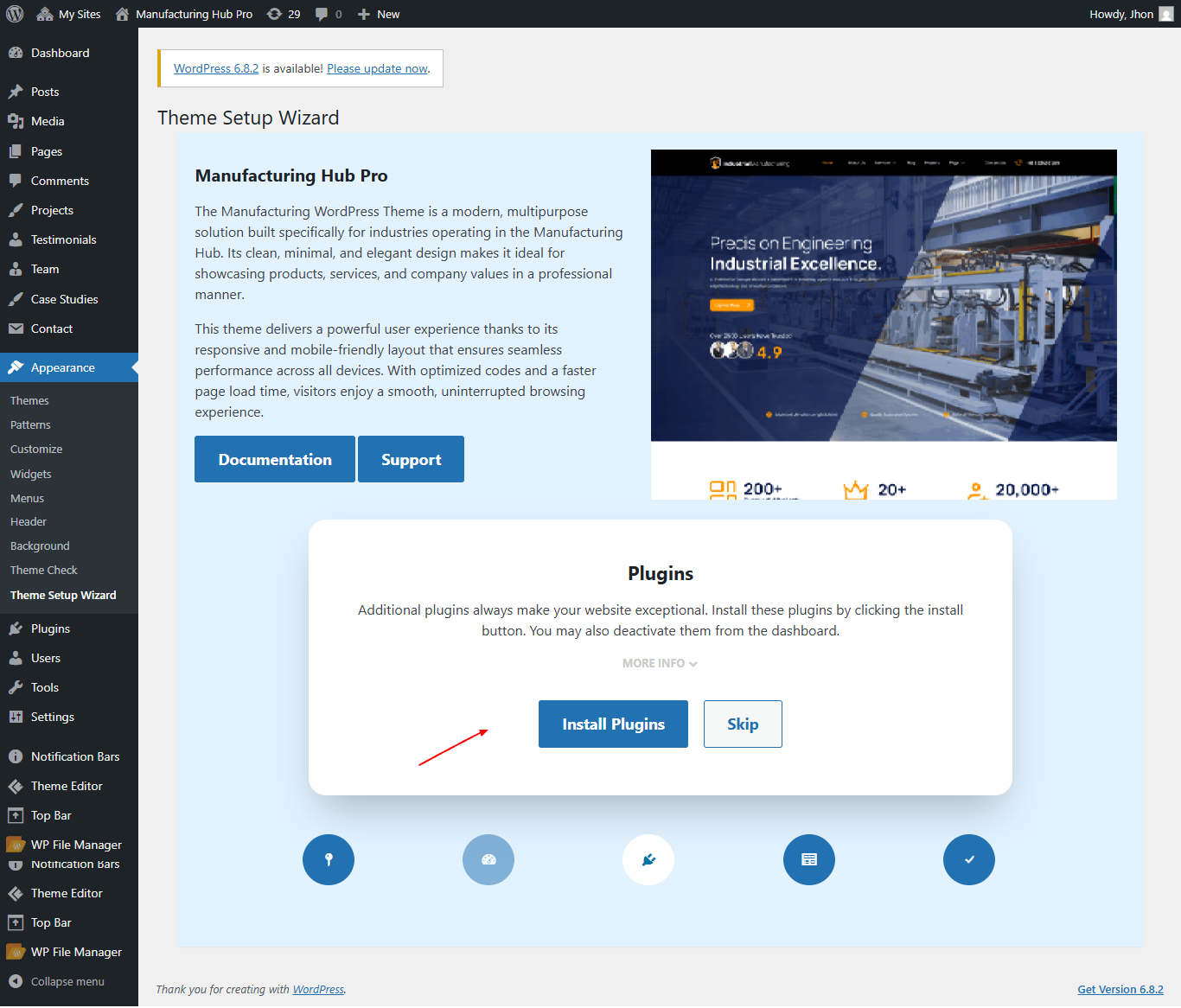This screenshot has height=1008, width=1181.
Task: Open the Manufacturing Hub Pro site menu
Action: tap(183, 14)
